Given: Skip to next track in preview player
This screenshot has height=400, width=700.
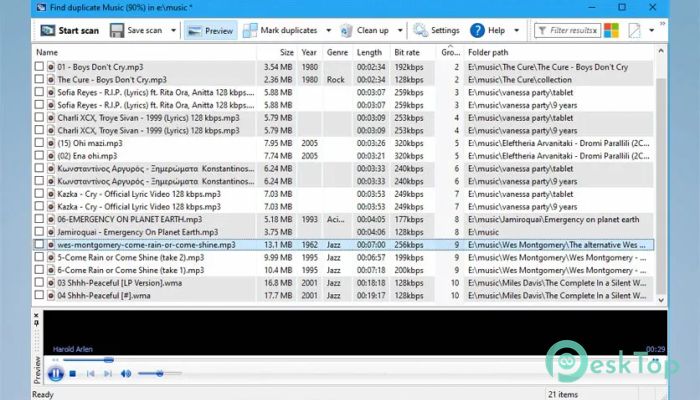Looking at the screenshot, I should (108, 374).
